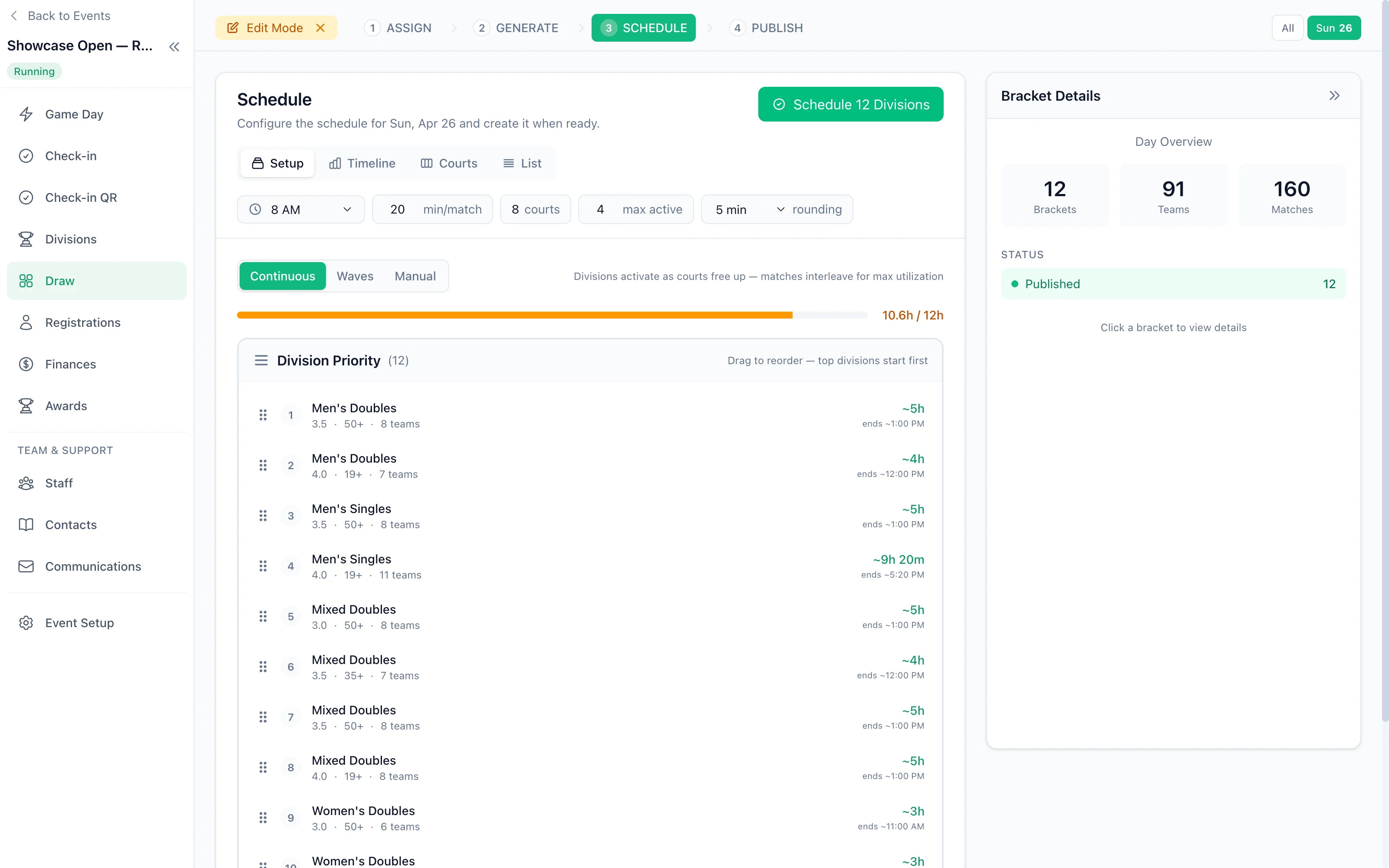Click the 91 Teams stat card

1173,195
